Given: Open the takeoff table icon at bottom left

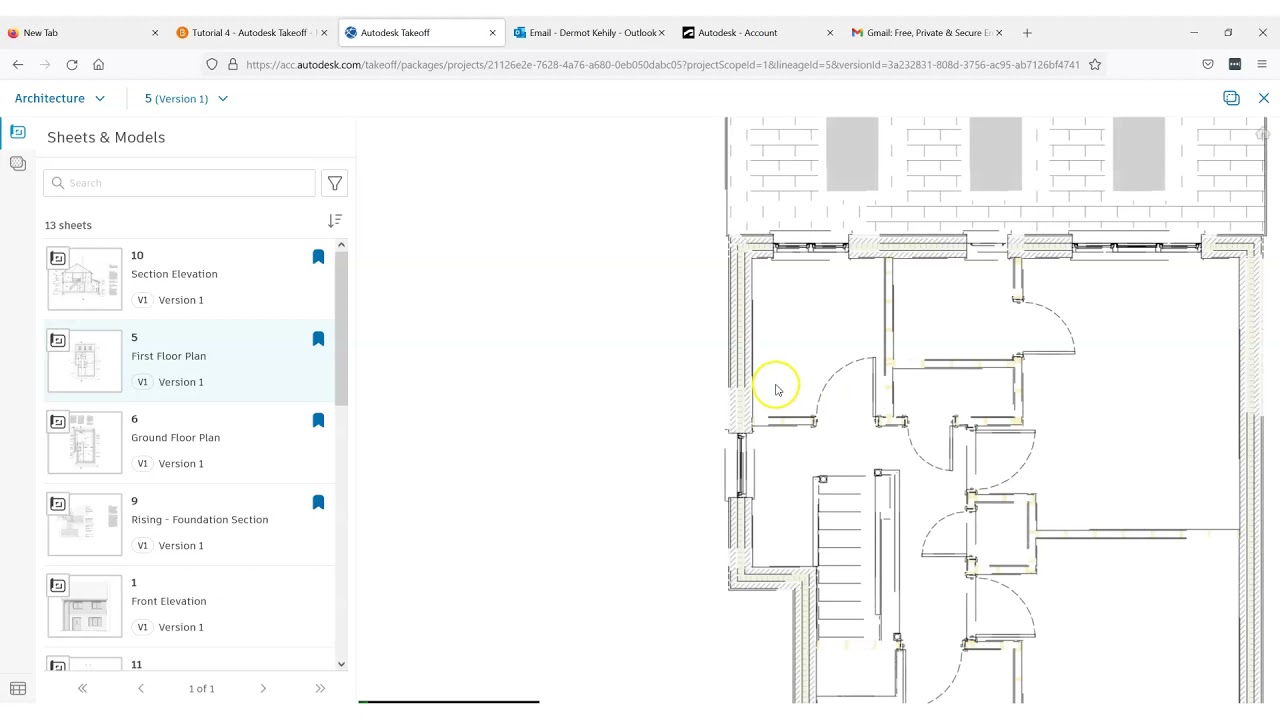Looking at the screenshot, I should point(18,689).
